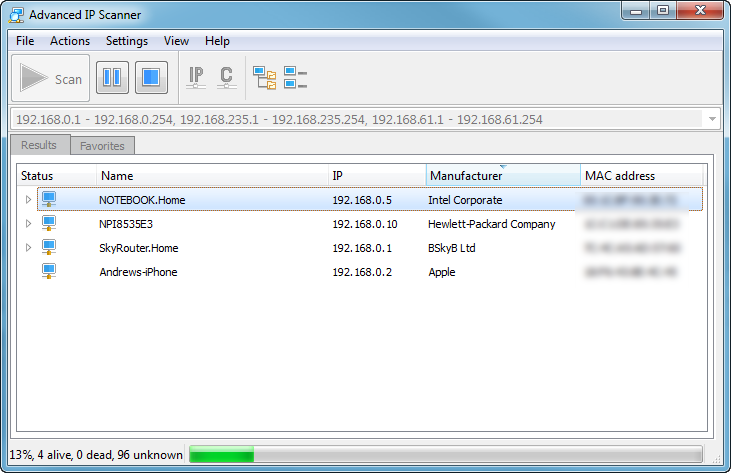Open the View menu
This screenshot has width=731, height=473.
pyautogui.click(x=176, y=41)
